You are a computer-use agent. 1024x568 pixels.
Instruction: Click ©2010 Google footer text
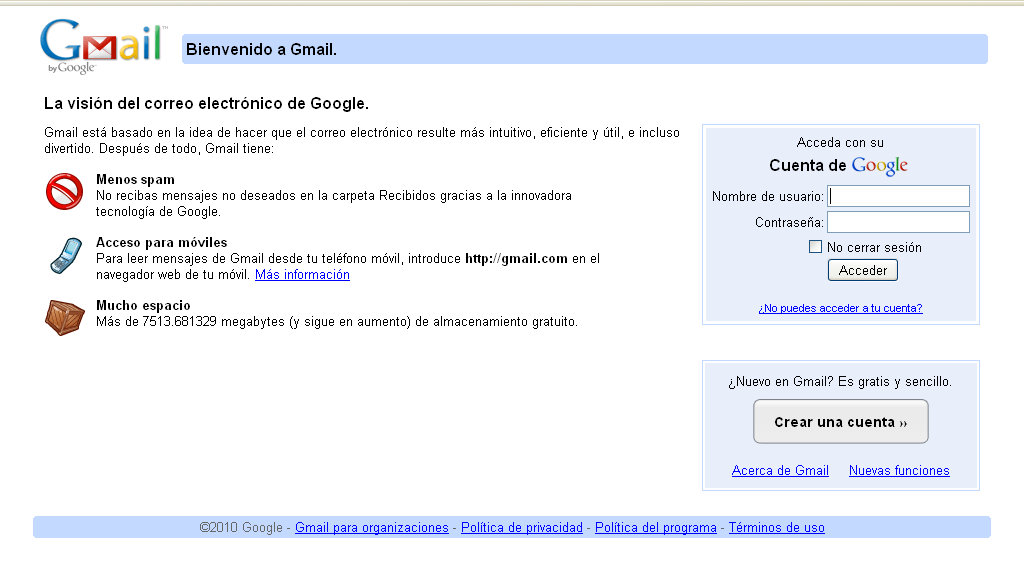pyautogui.click(x=241, y=528)
